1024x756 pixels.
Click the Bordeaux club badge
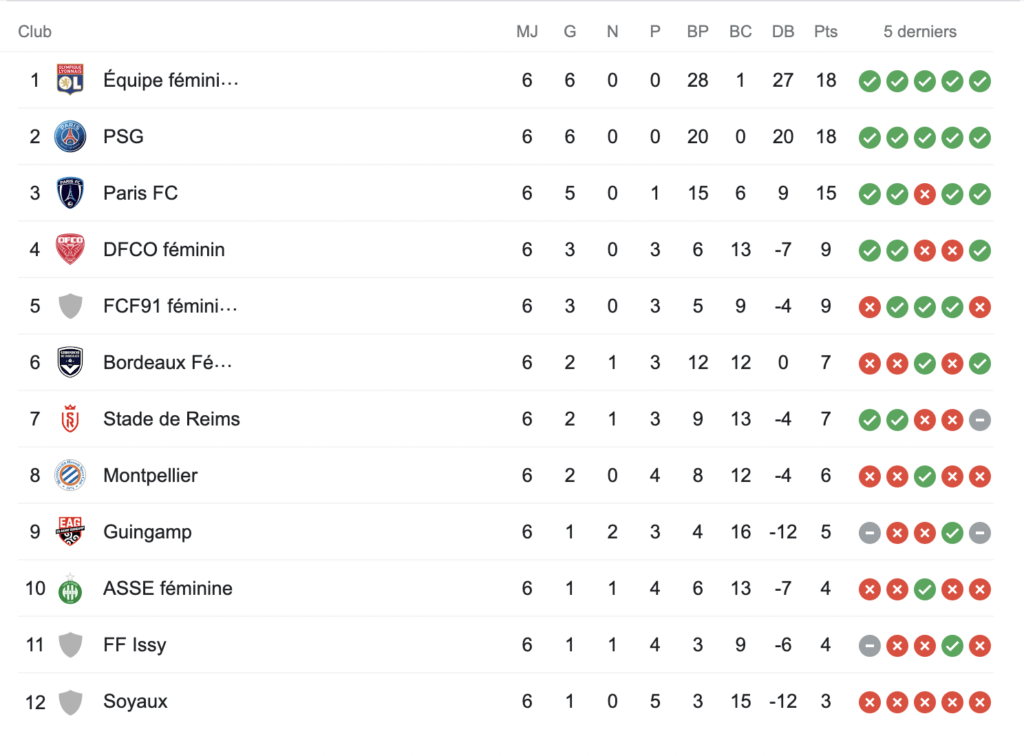click(70, 362)
